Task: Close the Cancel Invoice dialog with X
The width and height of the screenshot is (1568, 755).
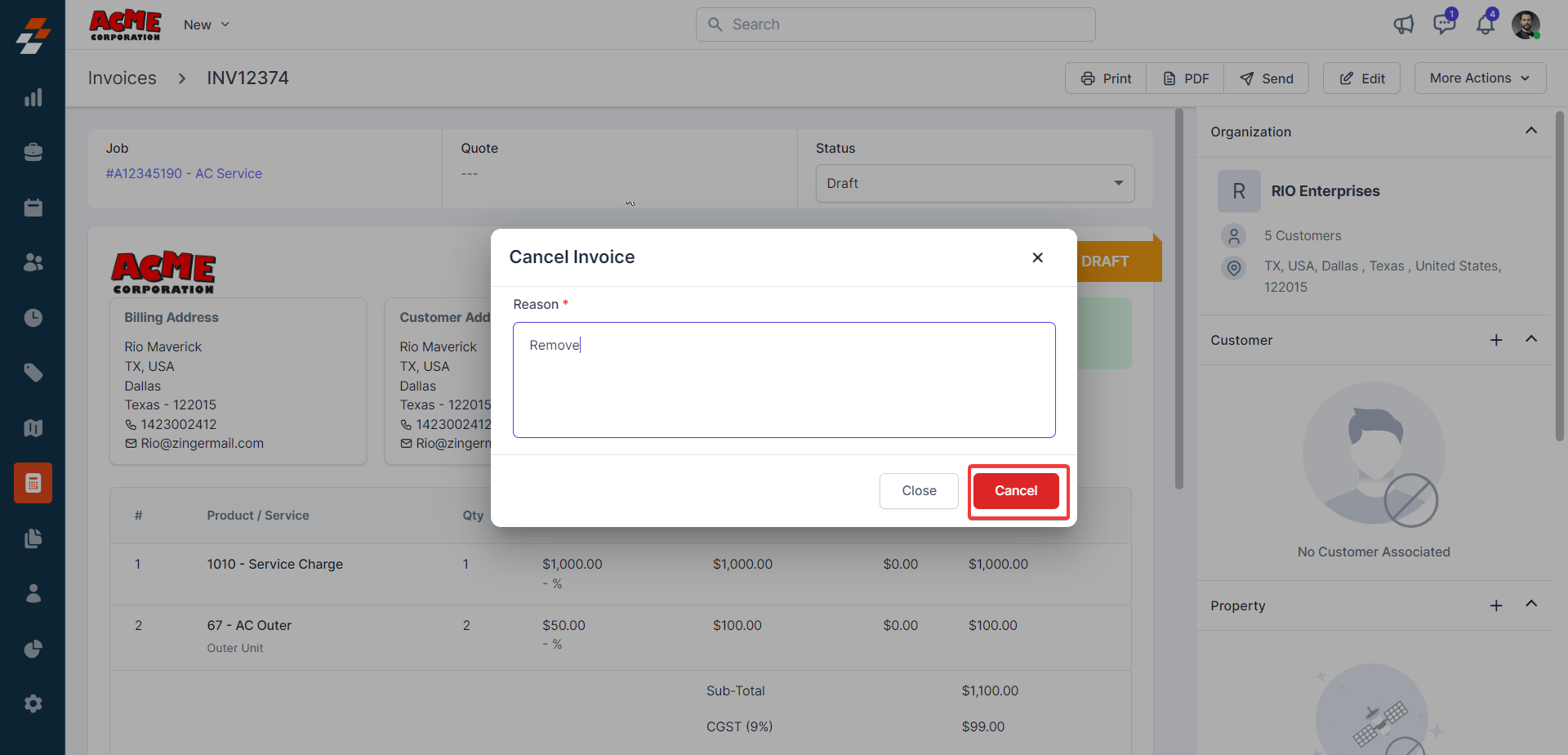Action: [1037, 257]
